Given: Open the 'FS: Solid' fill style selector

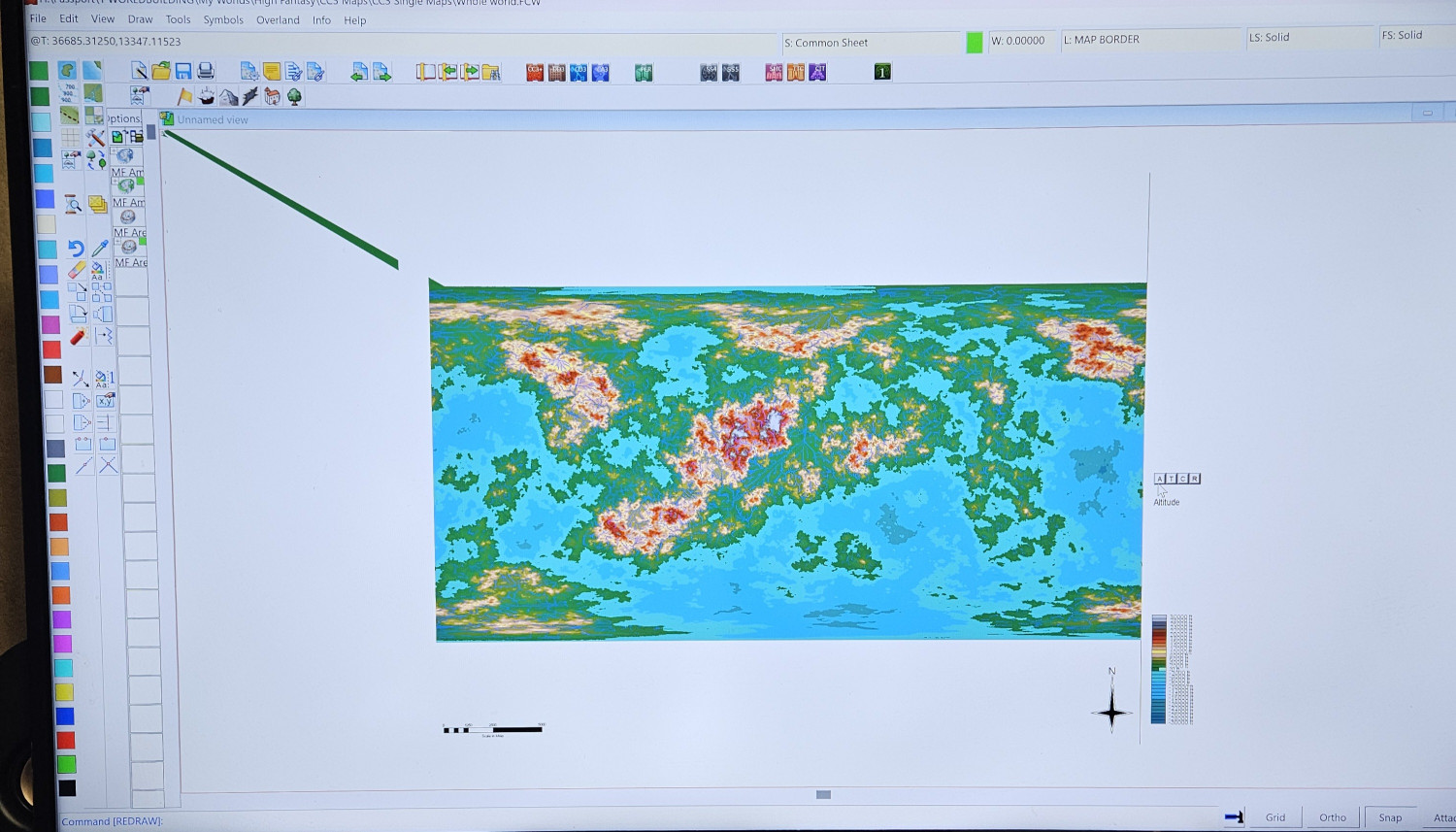Looking at the screenshot, I should 1417,36.
